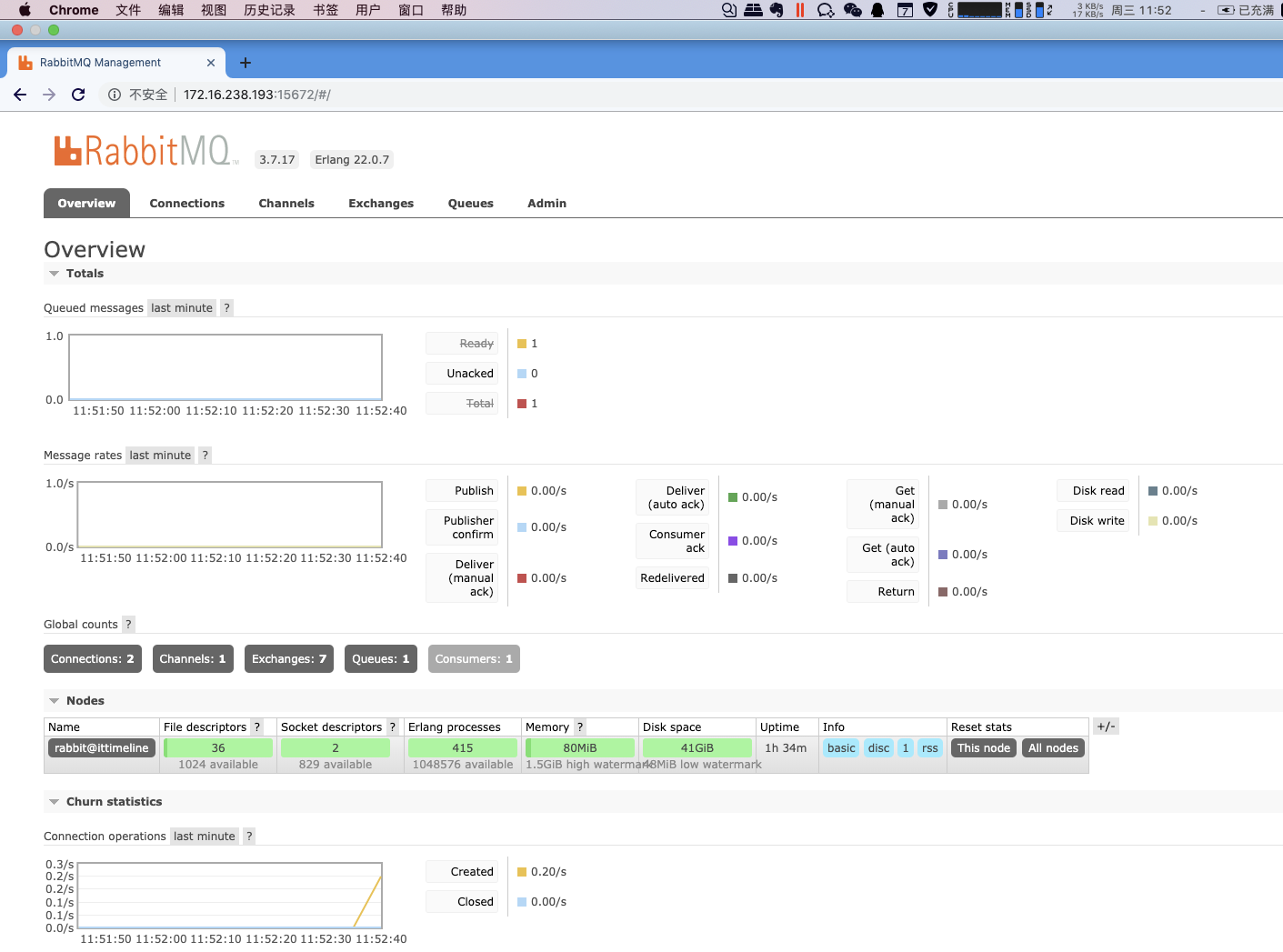Open a new Chrome tab
Viewport: 1283px width, 952px height.
point(245,63)
